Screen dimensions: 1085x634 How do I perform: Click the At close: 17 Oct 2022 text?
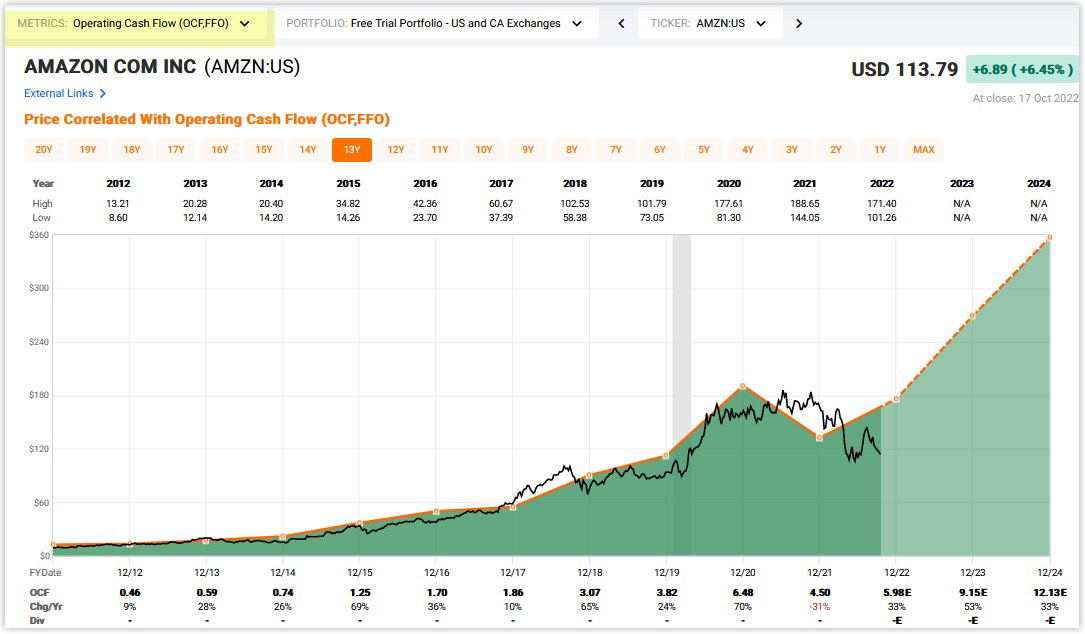click(x=1025, y=98)
